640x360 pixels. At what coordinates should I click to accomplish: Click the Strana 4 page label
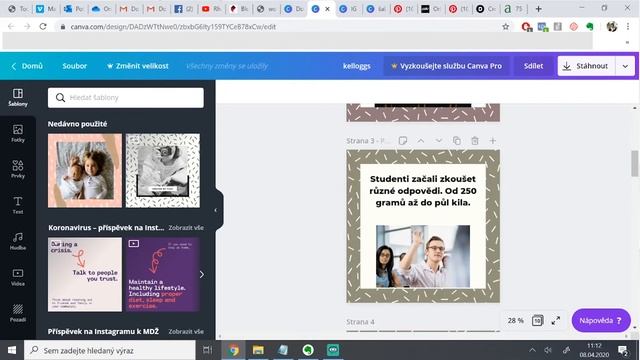360,322
